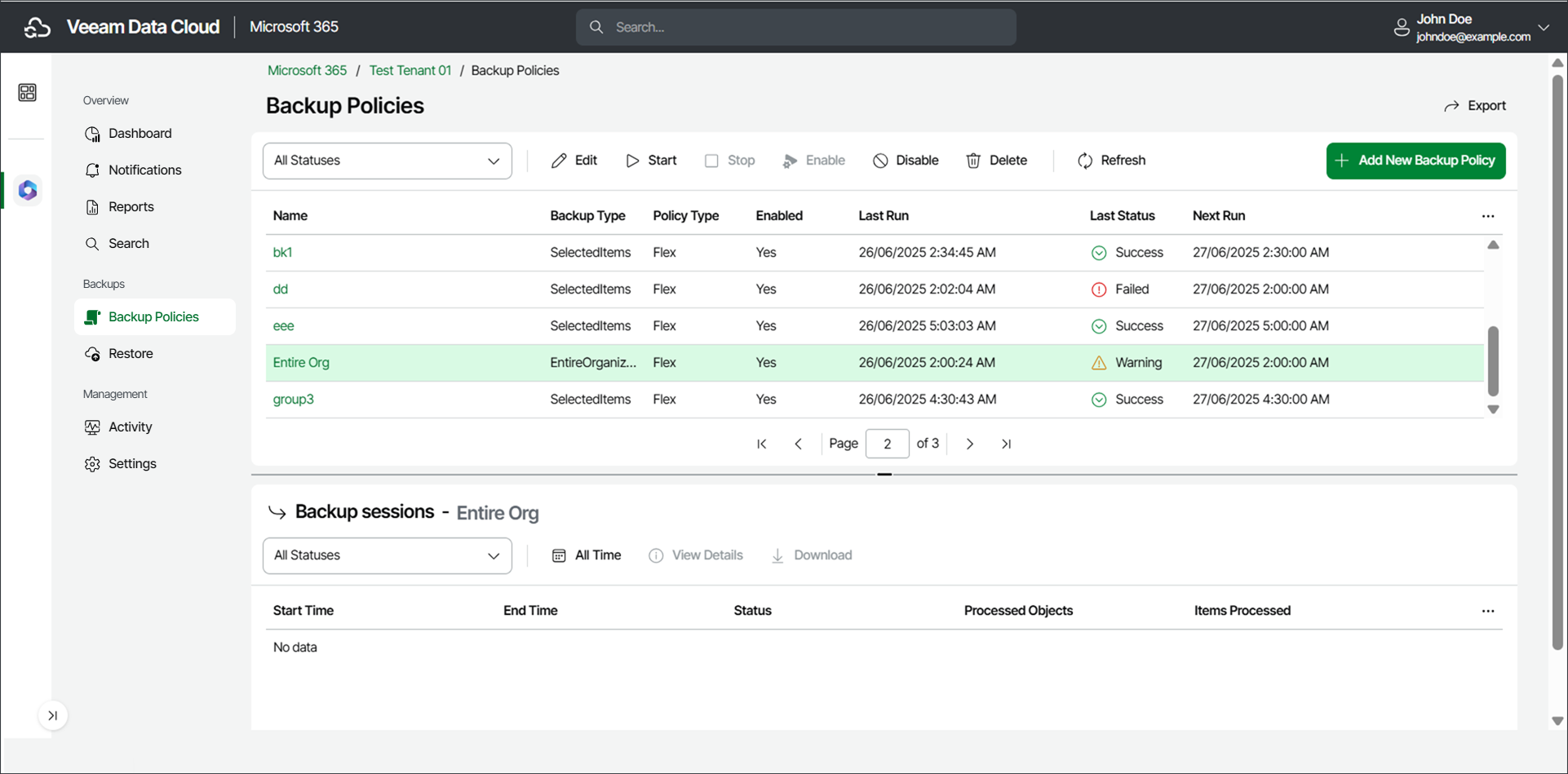Viewport: 1568px width, 774px height.
Task: Open Activity in sidebar
Action: pos(130,427)
